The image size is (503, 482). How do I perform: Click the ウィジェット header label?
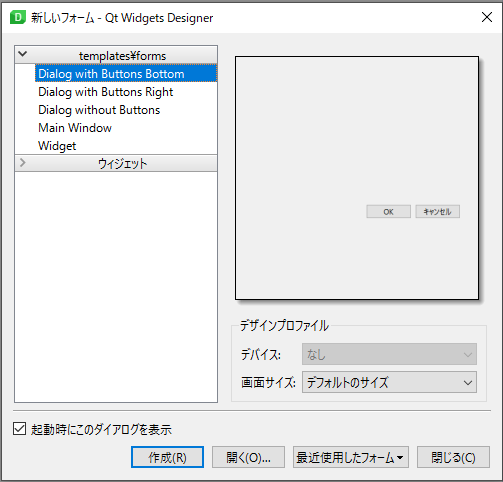pyautogui.click(x=122, y=163)
